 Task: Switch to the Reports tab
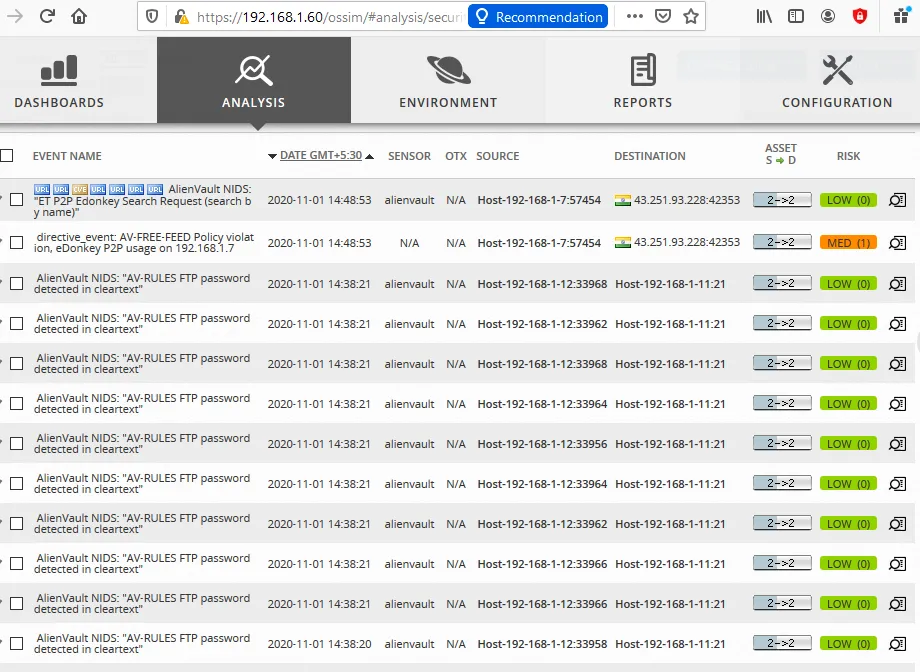pyautogui.click(x=642, y=70)
